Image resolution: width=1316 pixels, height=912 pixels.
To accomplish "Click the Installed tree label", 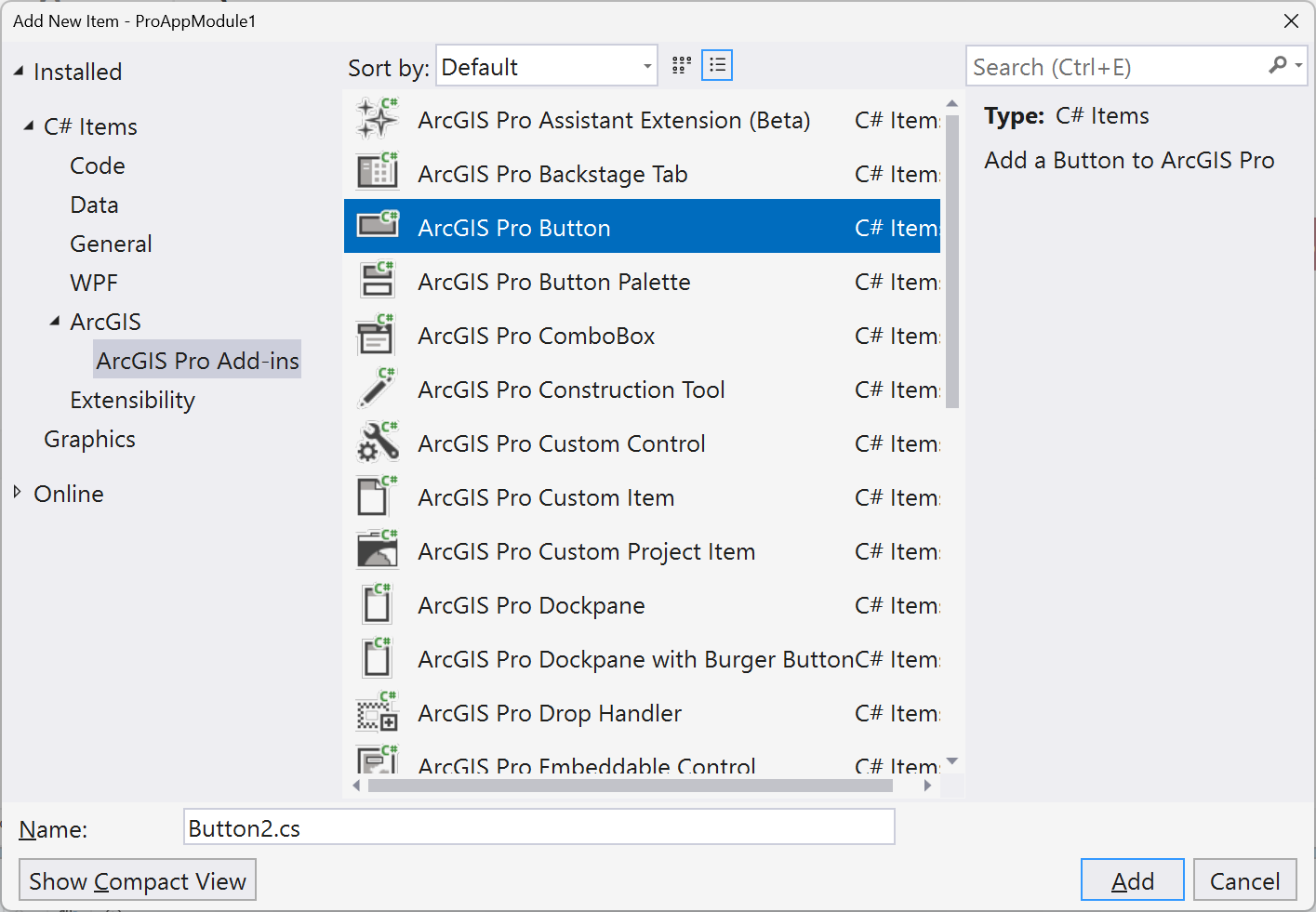I will [x=78, y=72].
